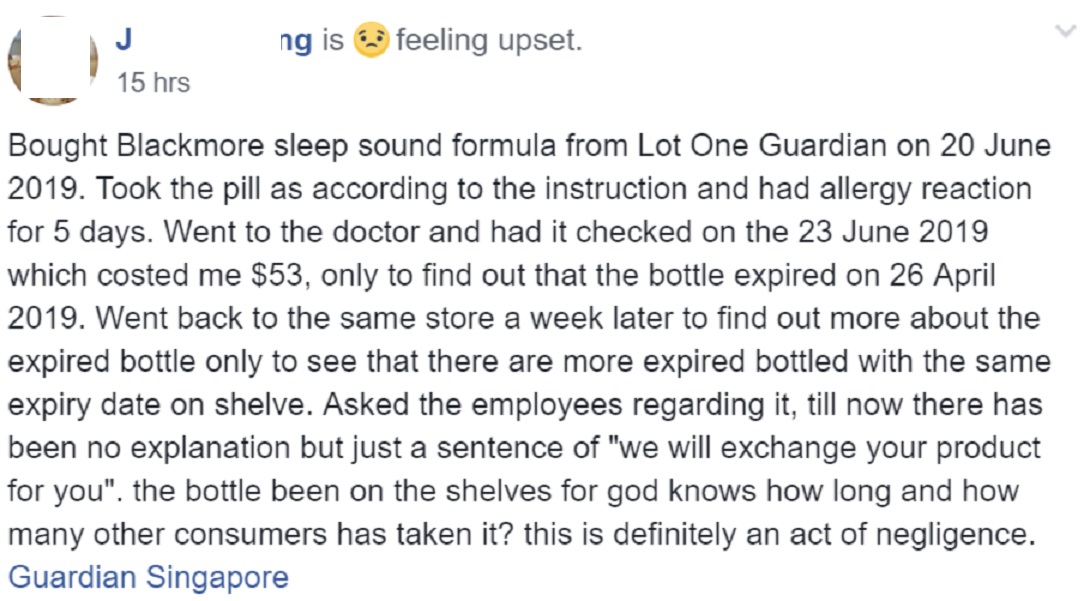Screen dimensions: 1090x601
Task: Click the 'feeling upset' status text
Action: click(489, 40)
